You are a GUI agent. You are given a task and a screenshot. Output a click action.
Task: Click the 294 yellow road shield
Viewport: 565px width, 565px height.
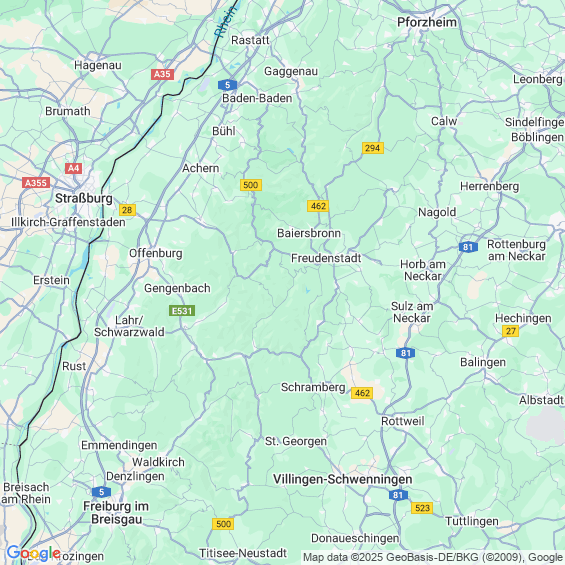click(373, 148)
